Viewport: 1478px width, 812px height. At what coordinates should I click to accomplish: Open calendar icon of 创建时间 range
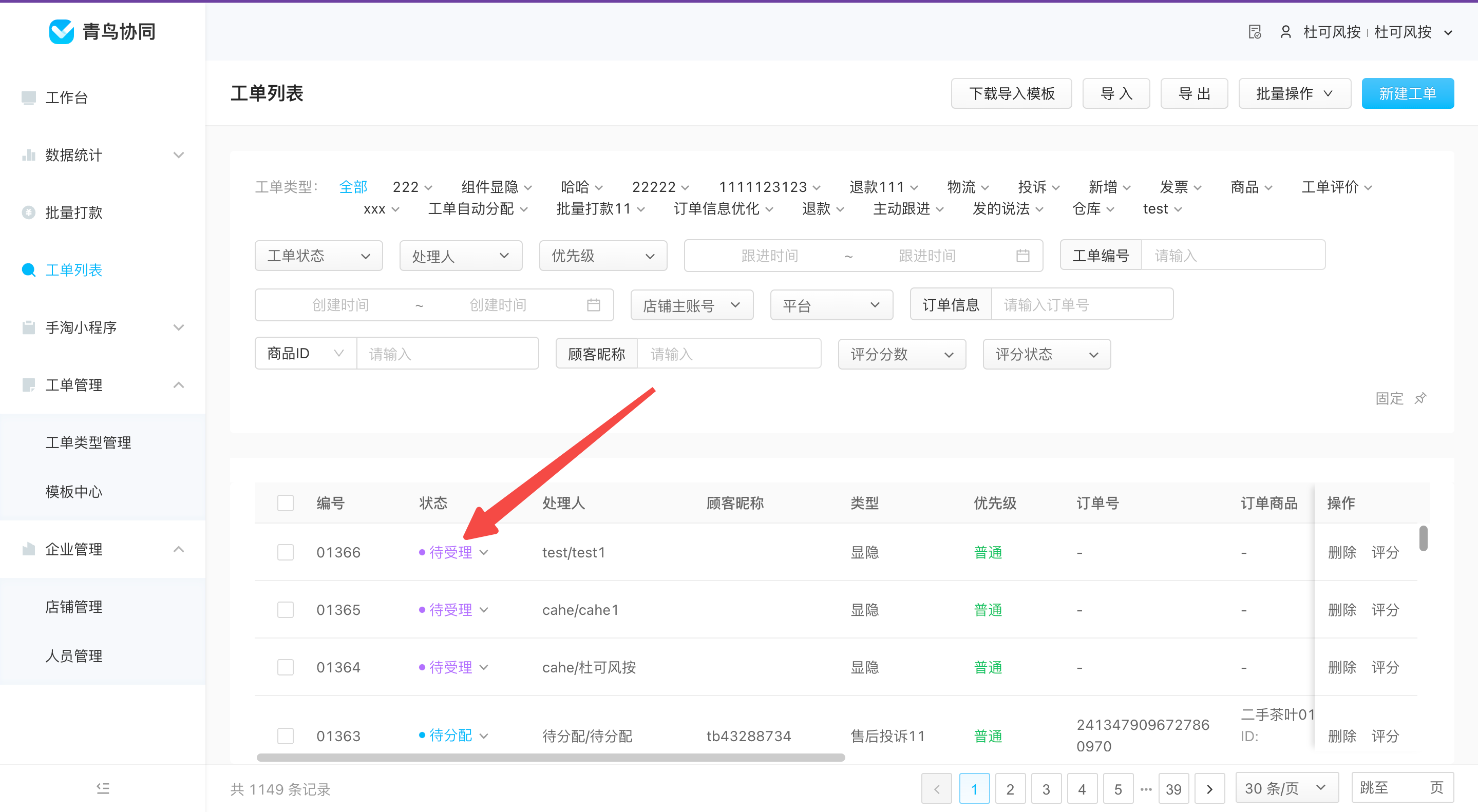(x=593, y=305)
